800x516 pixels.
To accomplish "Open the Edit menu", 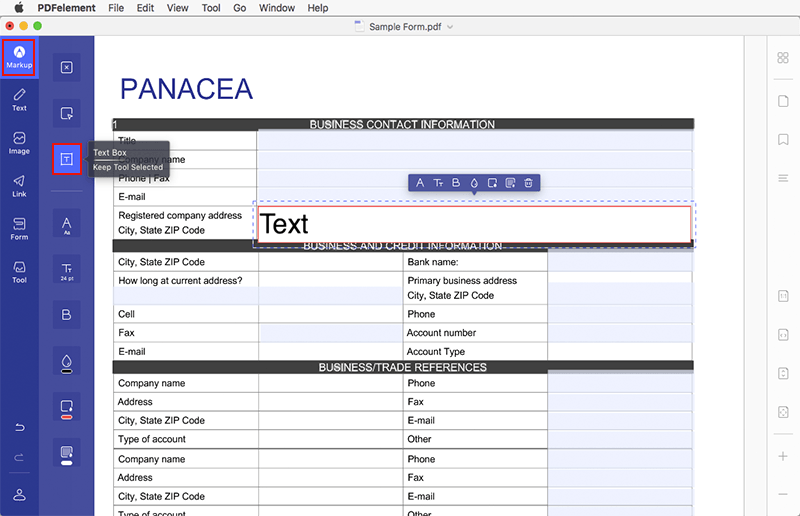I will pyautogui.click(x=145, y=8).
